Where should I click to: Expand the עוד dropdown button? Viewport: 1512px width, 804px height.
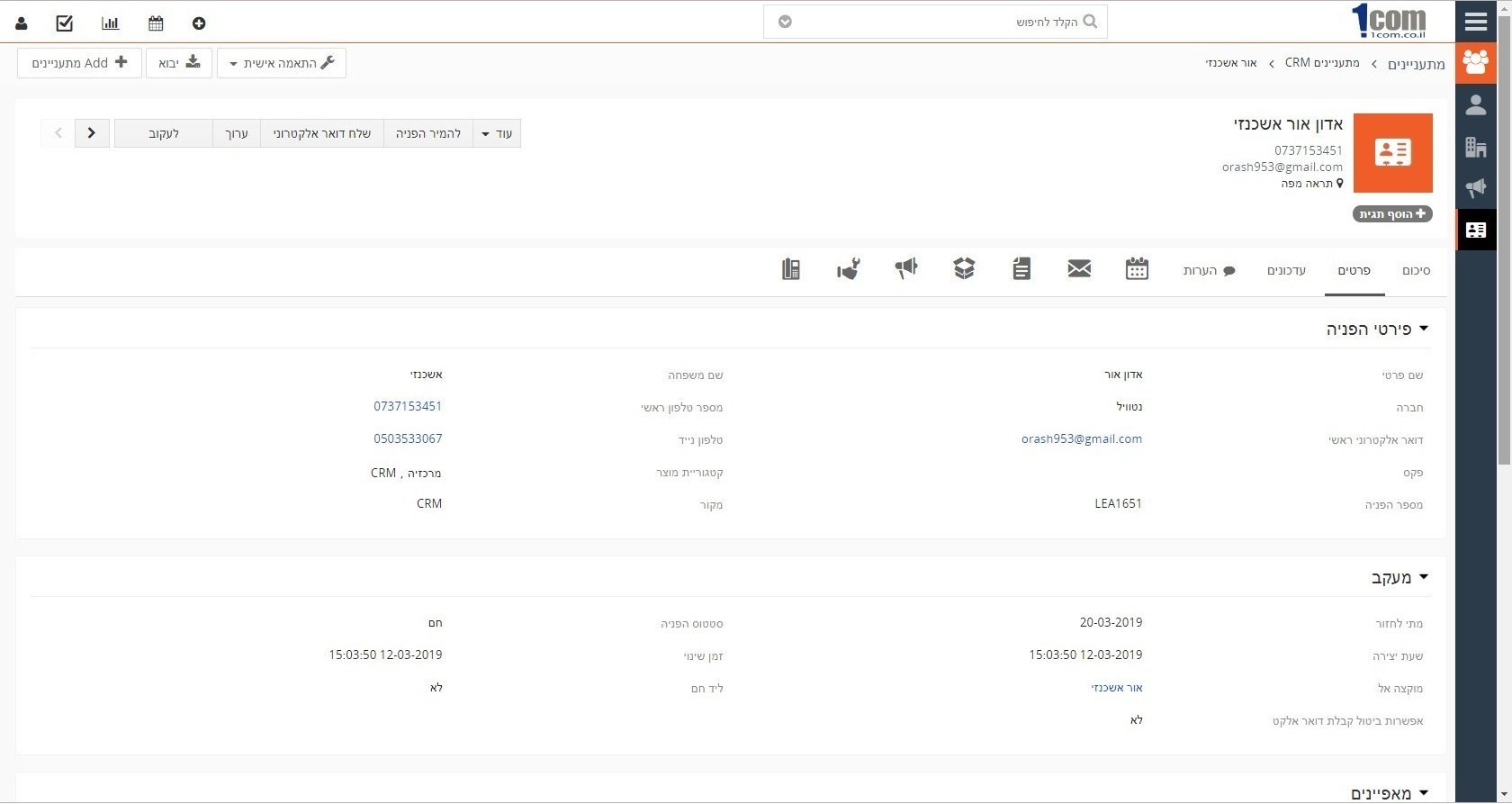click(497, 133)
